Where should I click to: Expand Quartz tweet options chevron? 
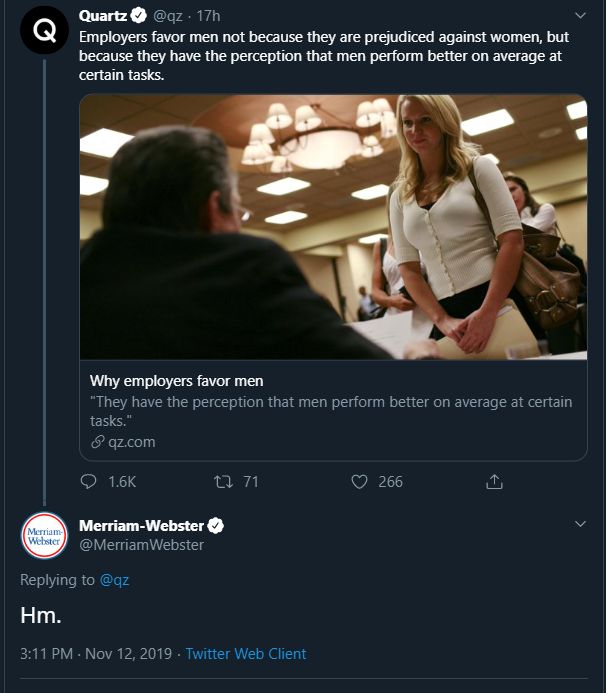[x=581, y=16]
